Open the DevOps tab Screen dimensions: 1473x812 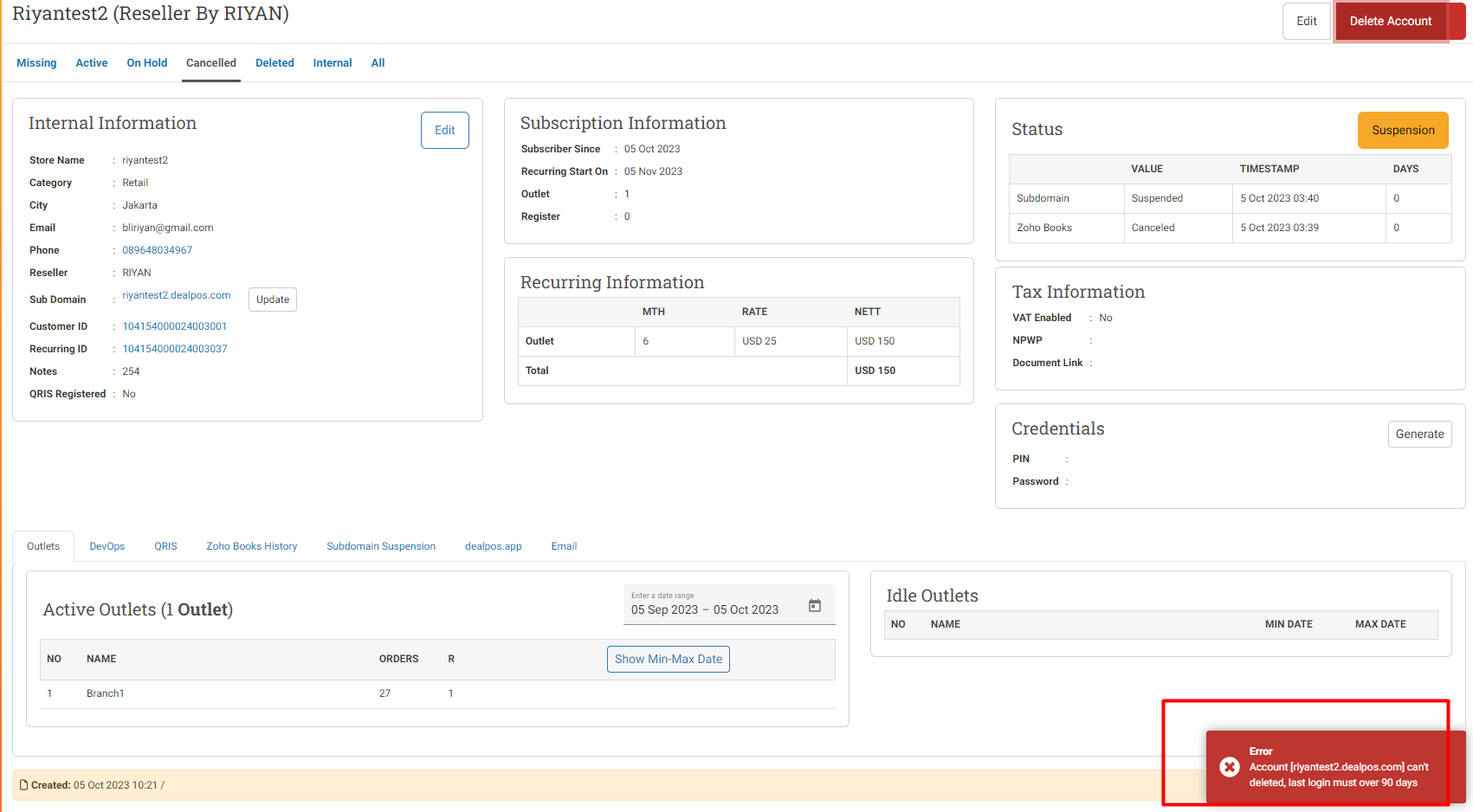107,546
